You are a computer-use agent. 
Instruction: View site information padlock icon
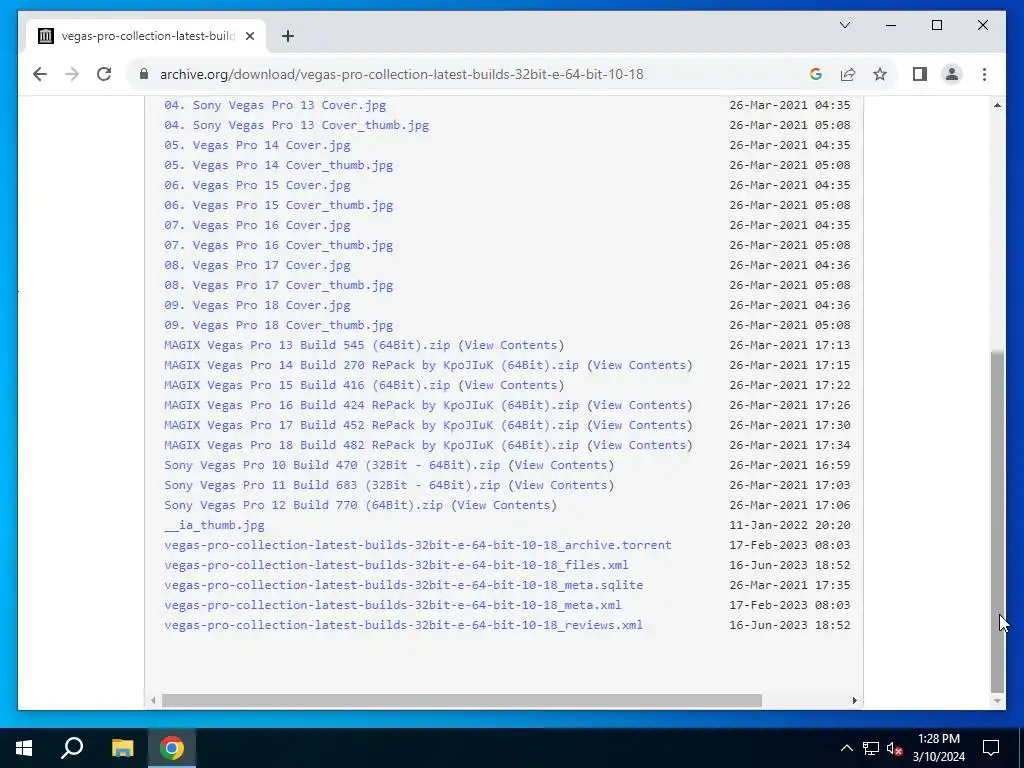click(x=144, y=74)
